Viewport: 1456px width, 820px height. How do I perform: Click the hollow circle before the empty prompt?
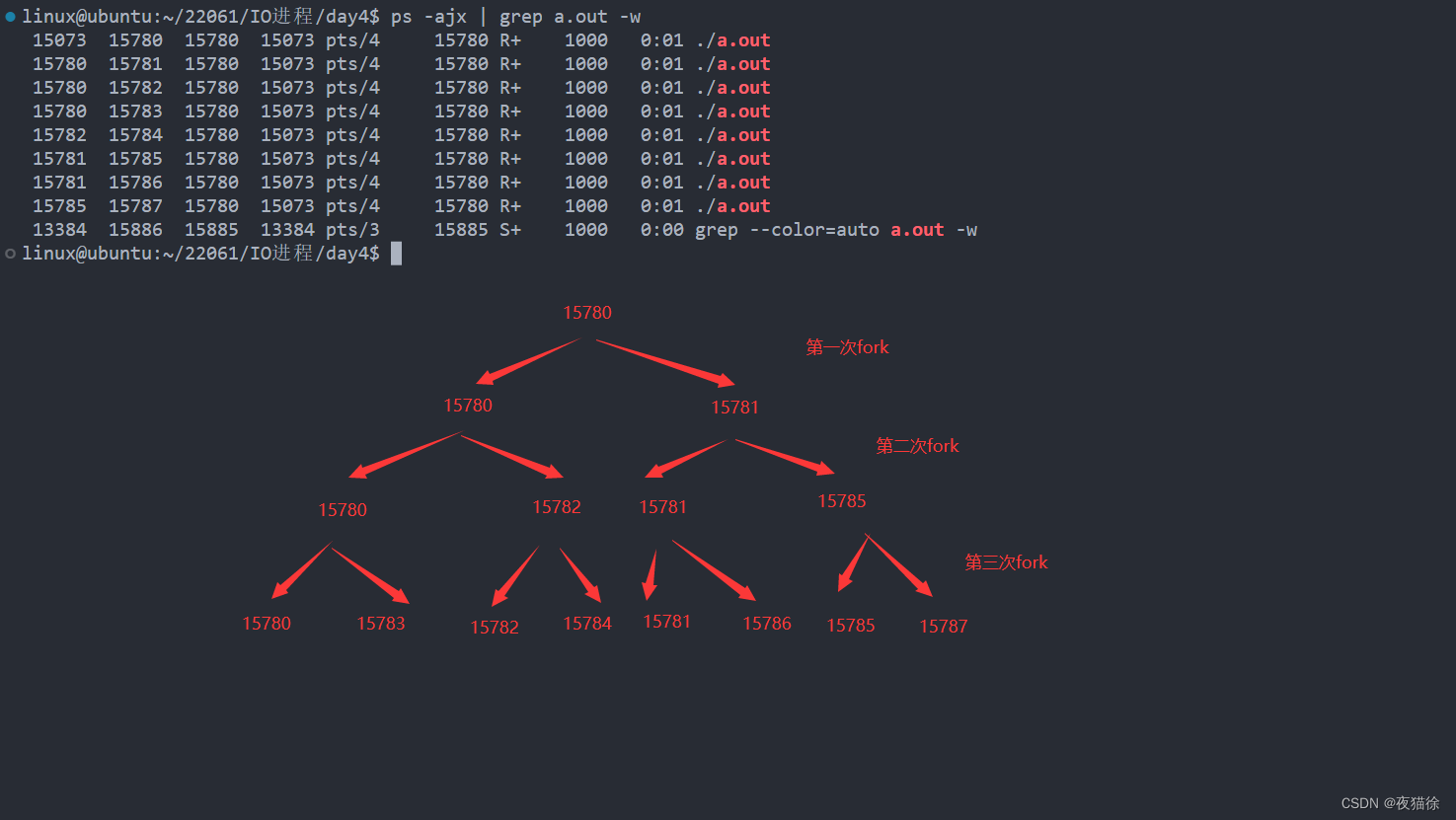coord(10,254)
